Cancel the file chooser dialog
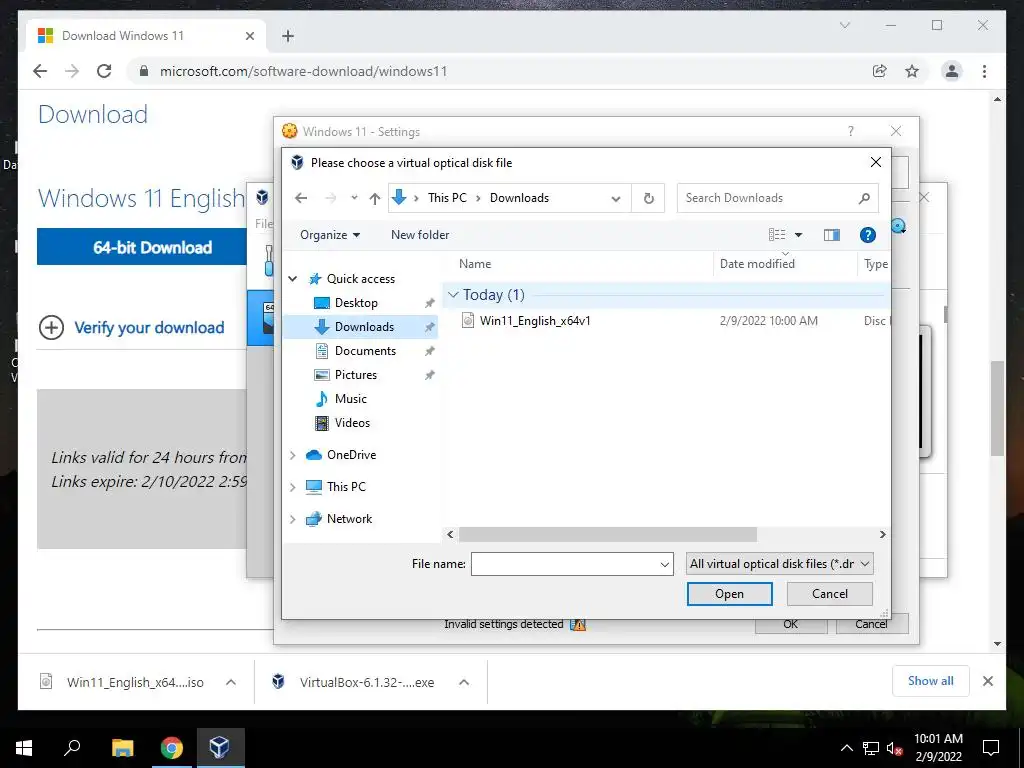The image size is (1024, 768). point(829,594)
